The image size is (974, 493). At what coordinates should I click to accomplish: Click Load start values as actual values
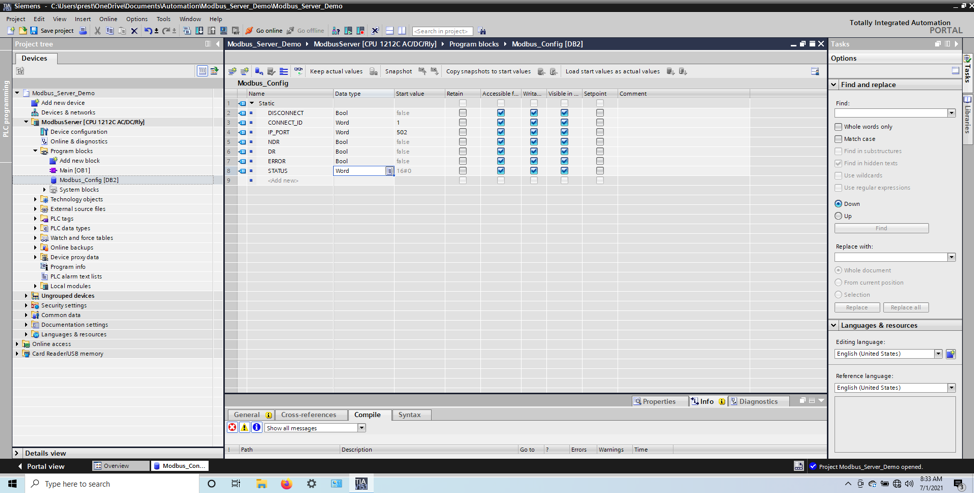click(x=612, y=71)
